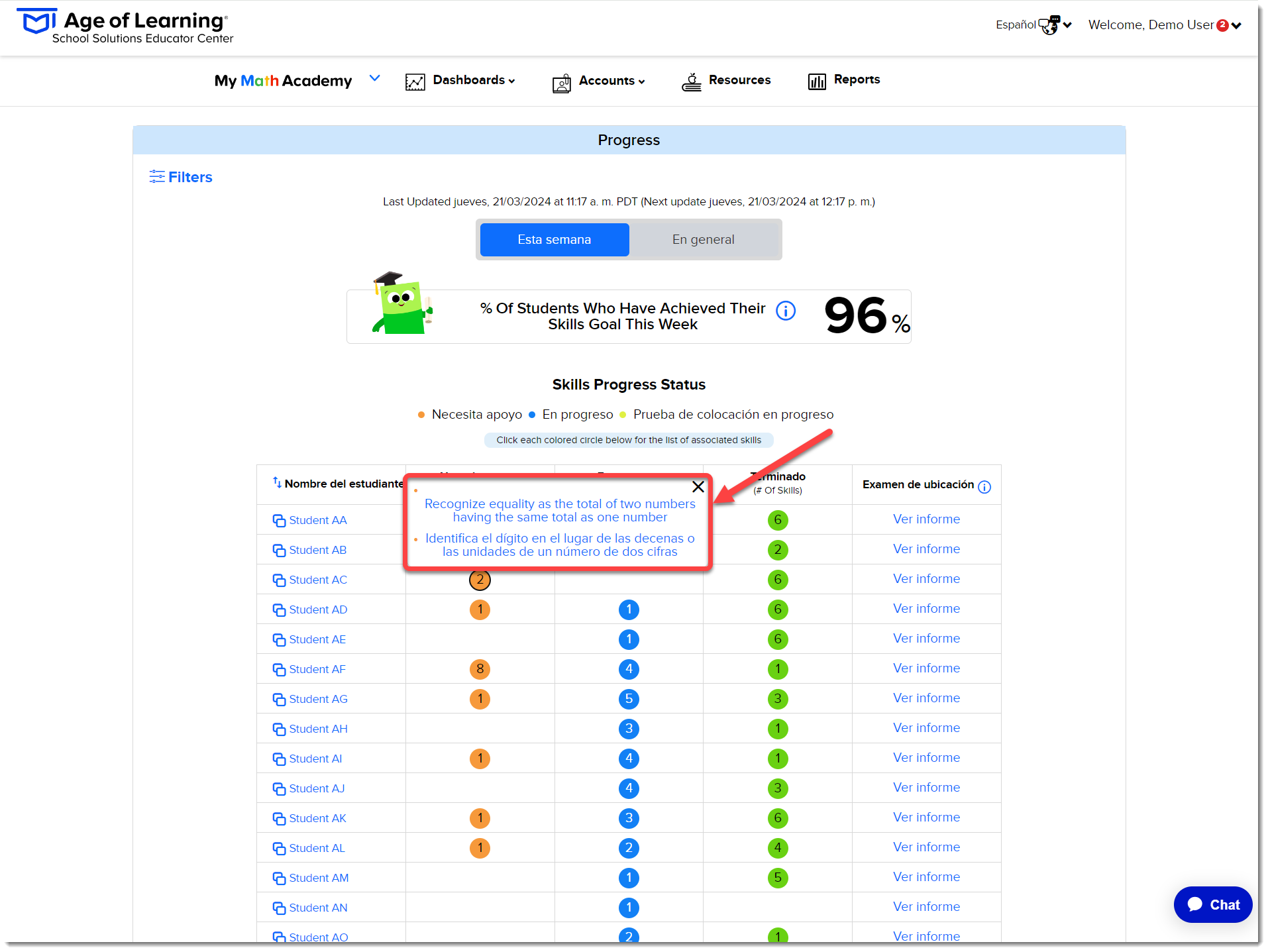Open the Chat bubble in the corner
1268x952 pixels.
point(1212,904)
